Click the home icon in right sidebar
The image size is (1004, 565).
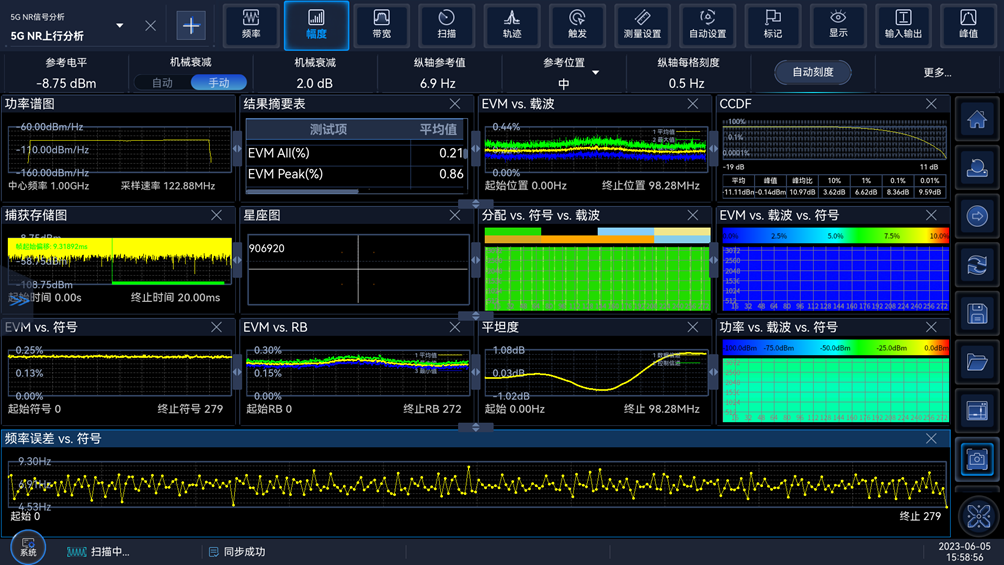click(976, 119)
